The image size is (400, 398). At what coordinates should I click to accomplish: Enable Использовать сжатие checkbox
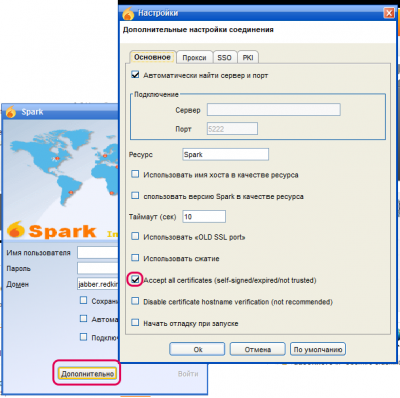135,258
